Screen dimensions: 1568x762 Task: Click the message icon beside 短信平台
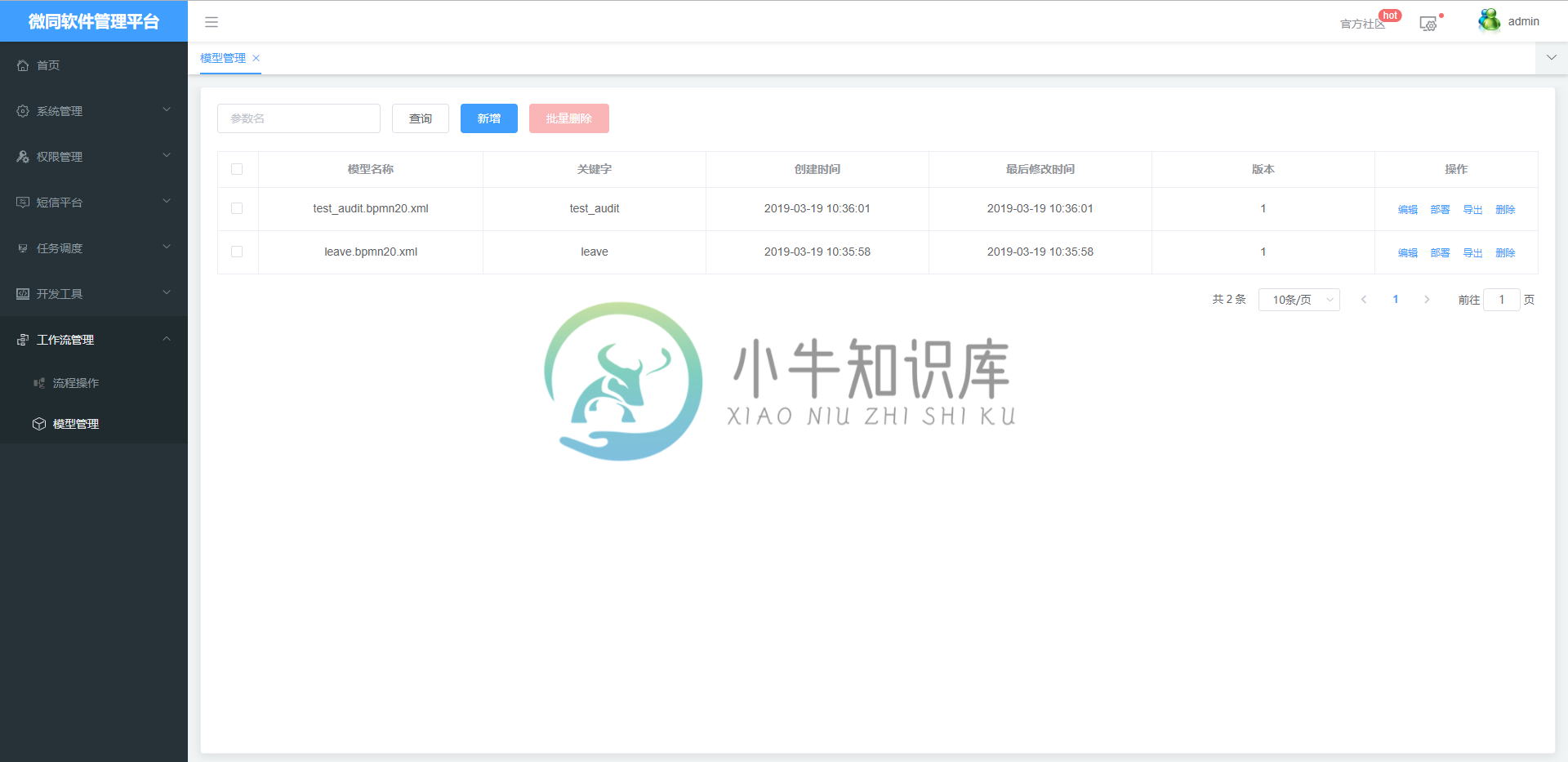(23, 203)
